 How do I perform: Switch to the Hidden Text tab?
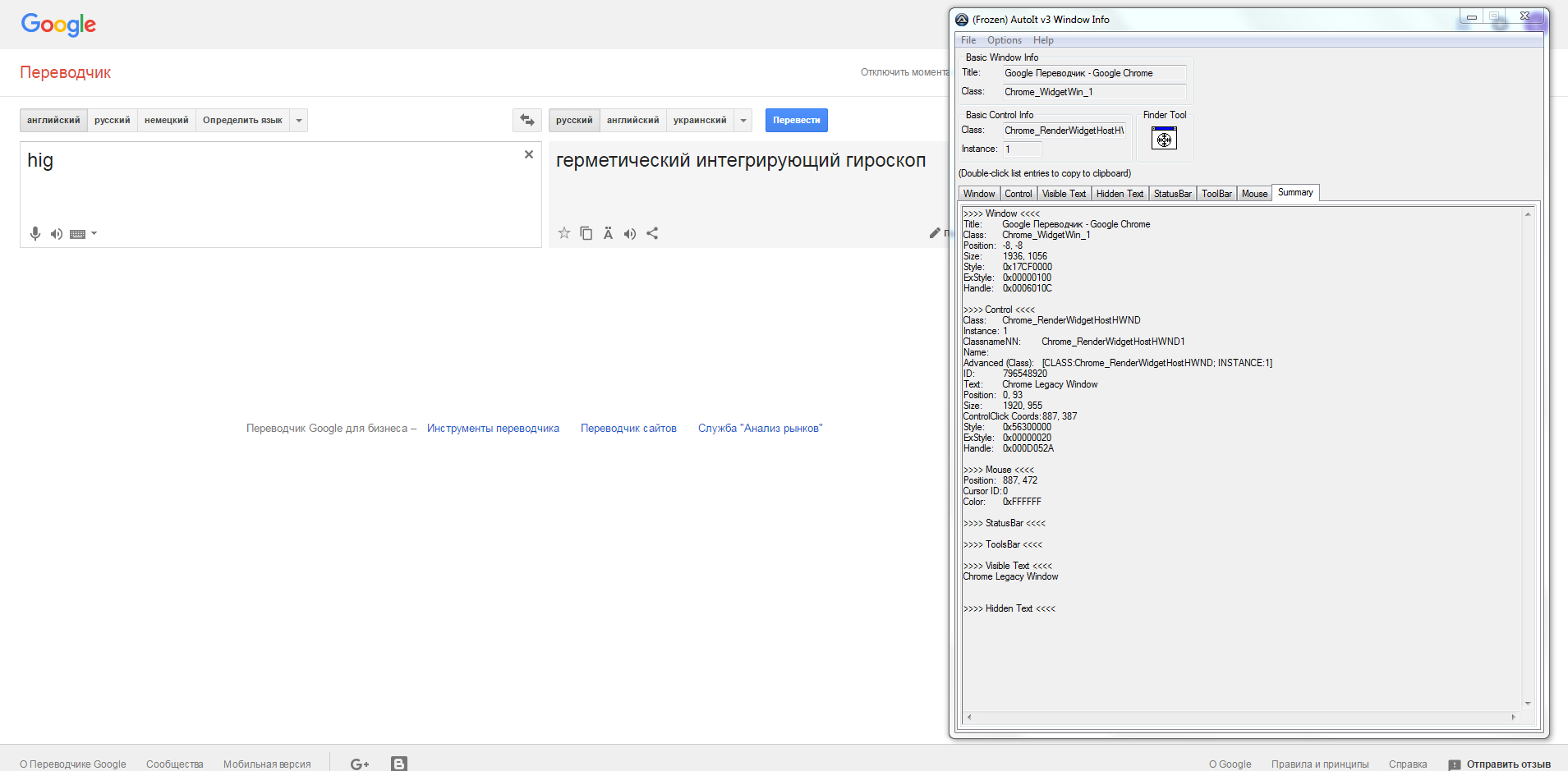[1120, 194]
